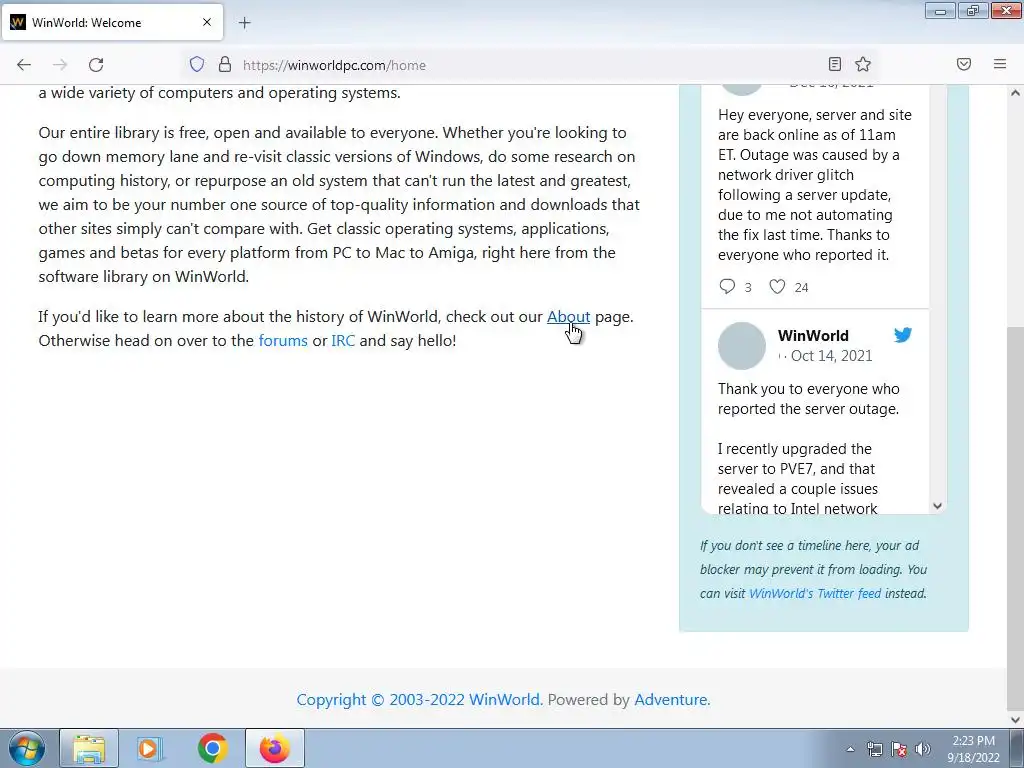
Task: Minimize the Firefox window
Action: click(940, 10)
